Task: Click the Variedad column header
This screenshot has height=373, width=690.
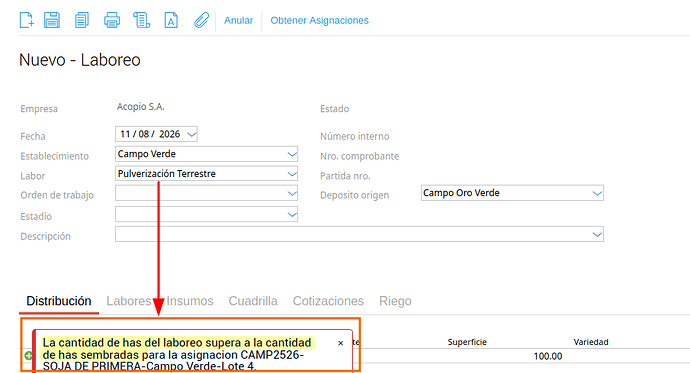Action: pyautogui.click(x=591, y=342)
